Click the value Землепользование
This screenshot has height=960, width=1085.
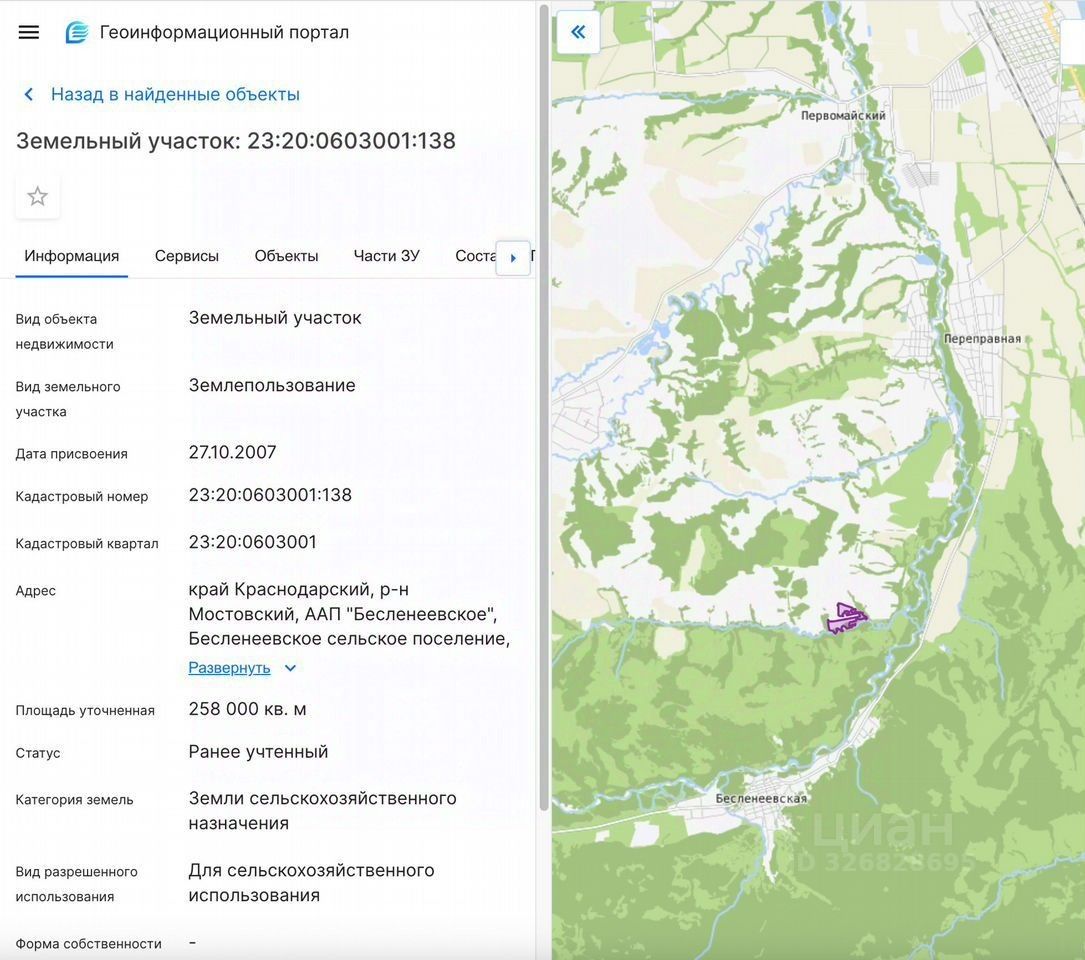point(272,386)
